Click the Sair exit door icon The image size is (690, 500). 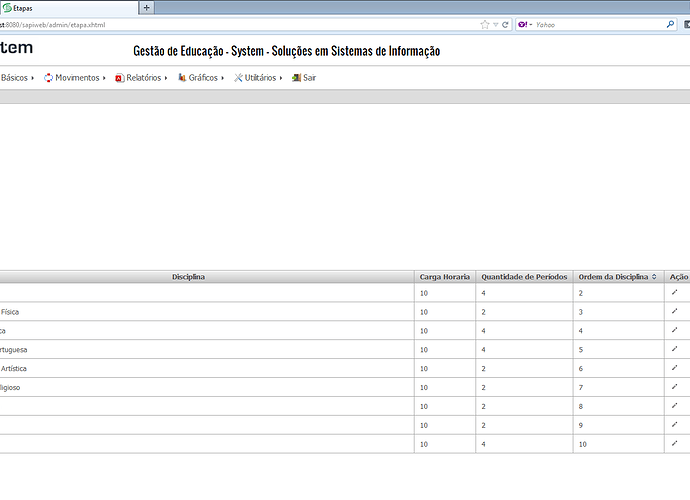297,78
